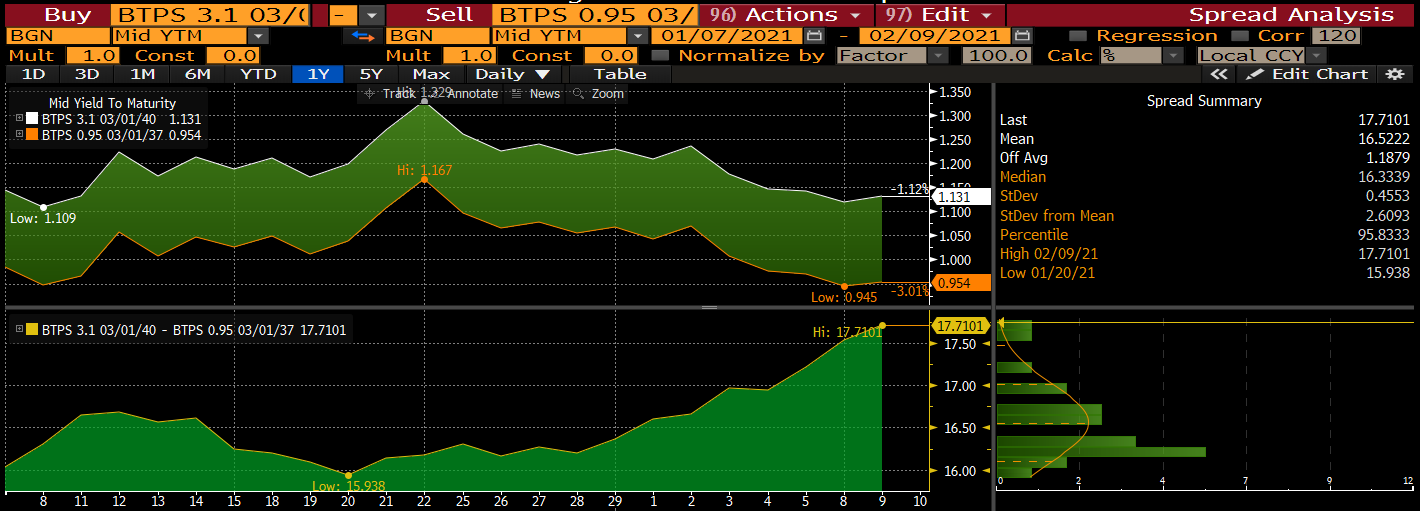
Task: Click yellow color swatch of spread series
Action: (33, 329)
